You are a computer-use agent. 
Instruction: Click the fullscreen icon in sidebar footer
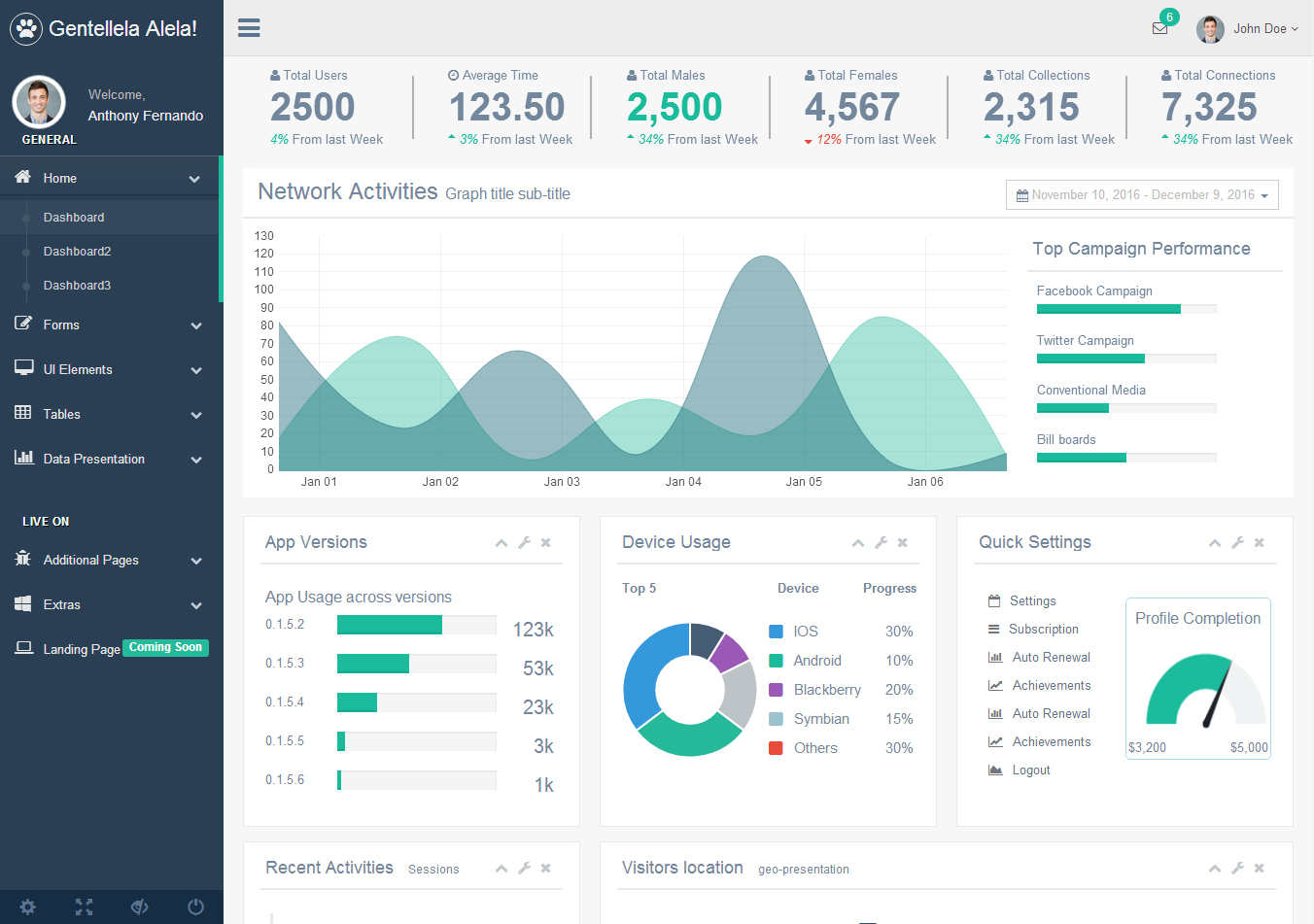pos(85,907)
